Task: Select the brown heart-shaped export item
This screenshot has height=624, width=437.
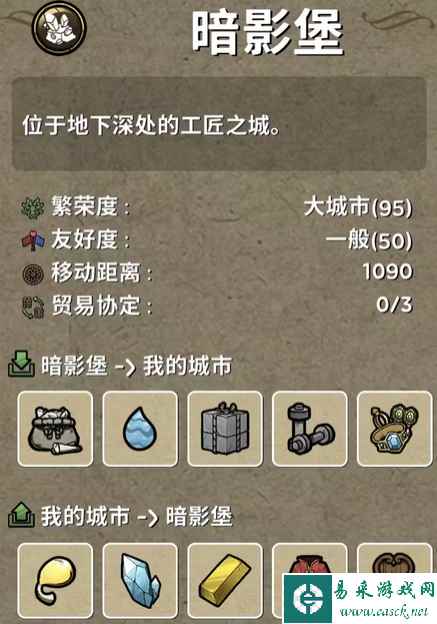Action: (x=394, y=559)
